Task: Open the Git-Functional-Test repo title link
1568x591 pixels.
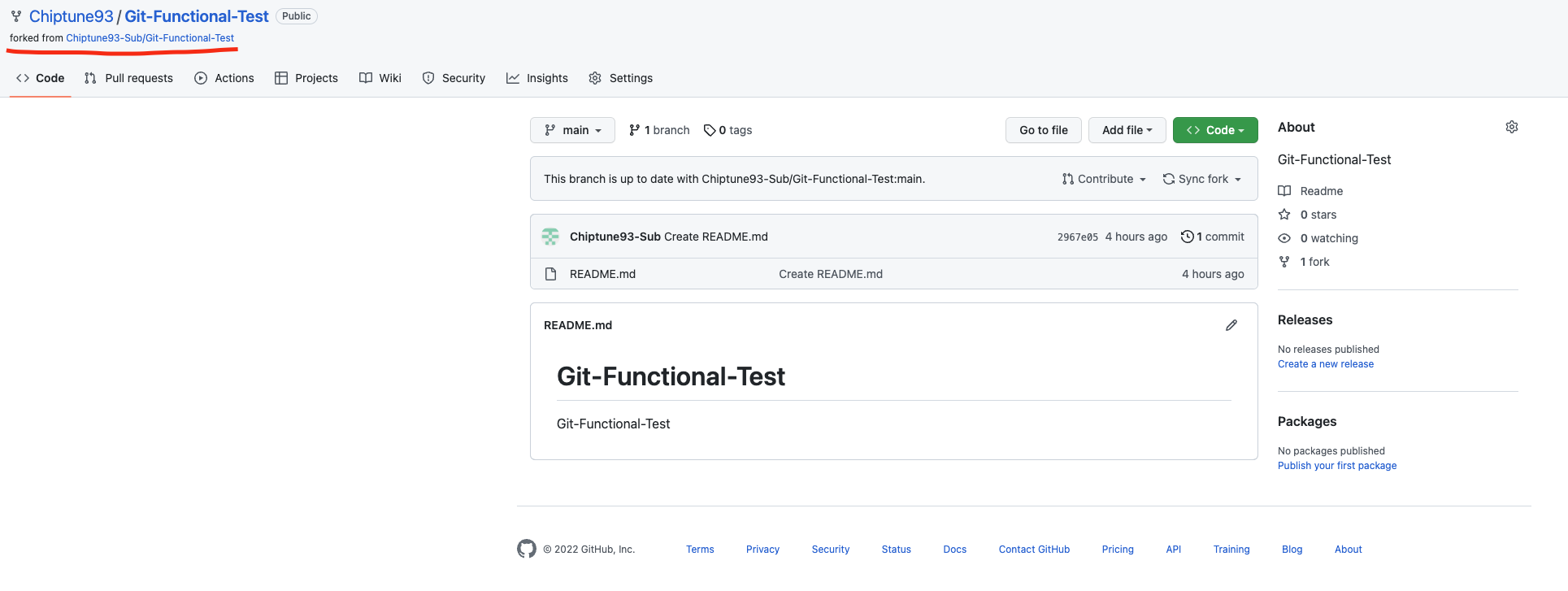Action: pyautogui.click(x=197, y=16)
